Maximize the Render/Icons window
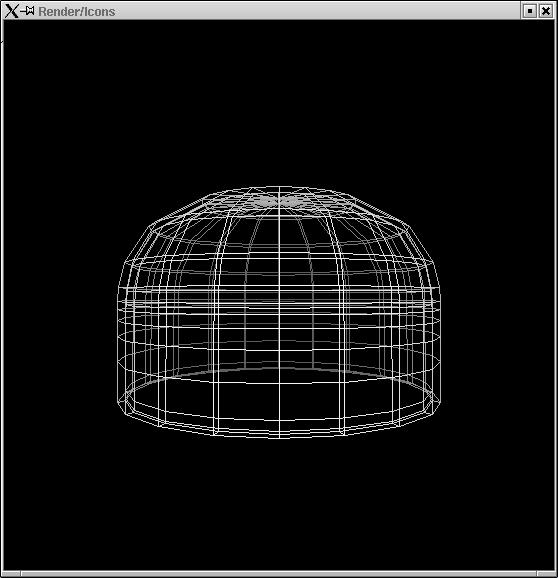This screenshot has width=558, height=578. pyautogui.click(x=530, y=11)
